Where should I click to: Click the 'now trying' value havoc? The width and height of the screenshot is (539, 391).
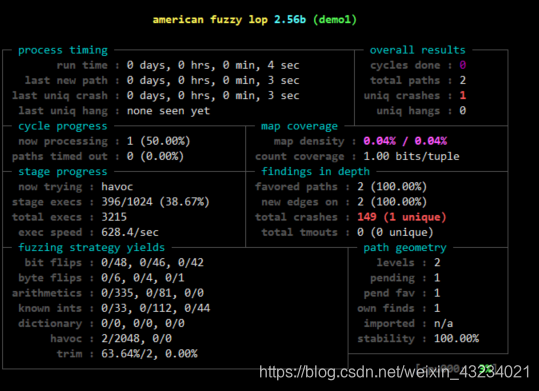point(117,187)
